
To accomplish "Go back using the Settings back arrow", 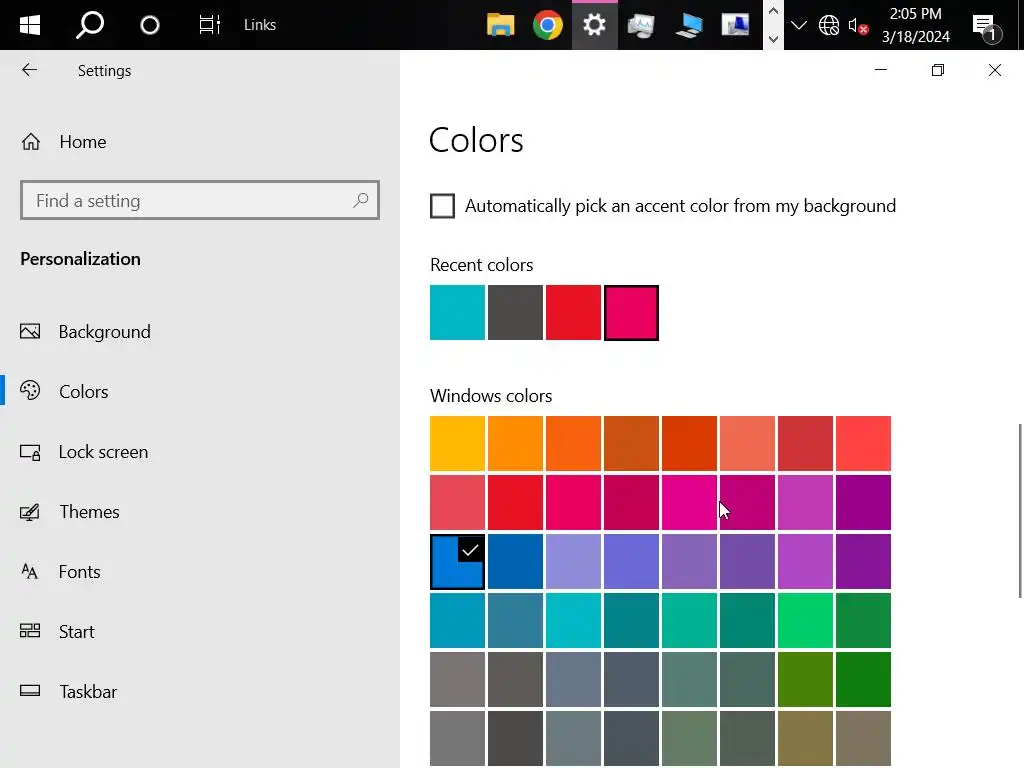I will [x=30, y=70].
